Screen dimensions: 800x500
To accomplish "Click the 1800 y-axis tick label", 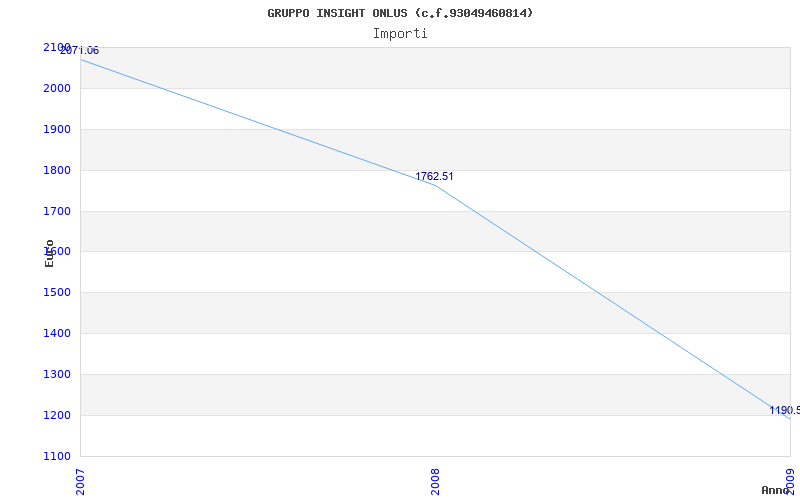I will 57,170.
